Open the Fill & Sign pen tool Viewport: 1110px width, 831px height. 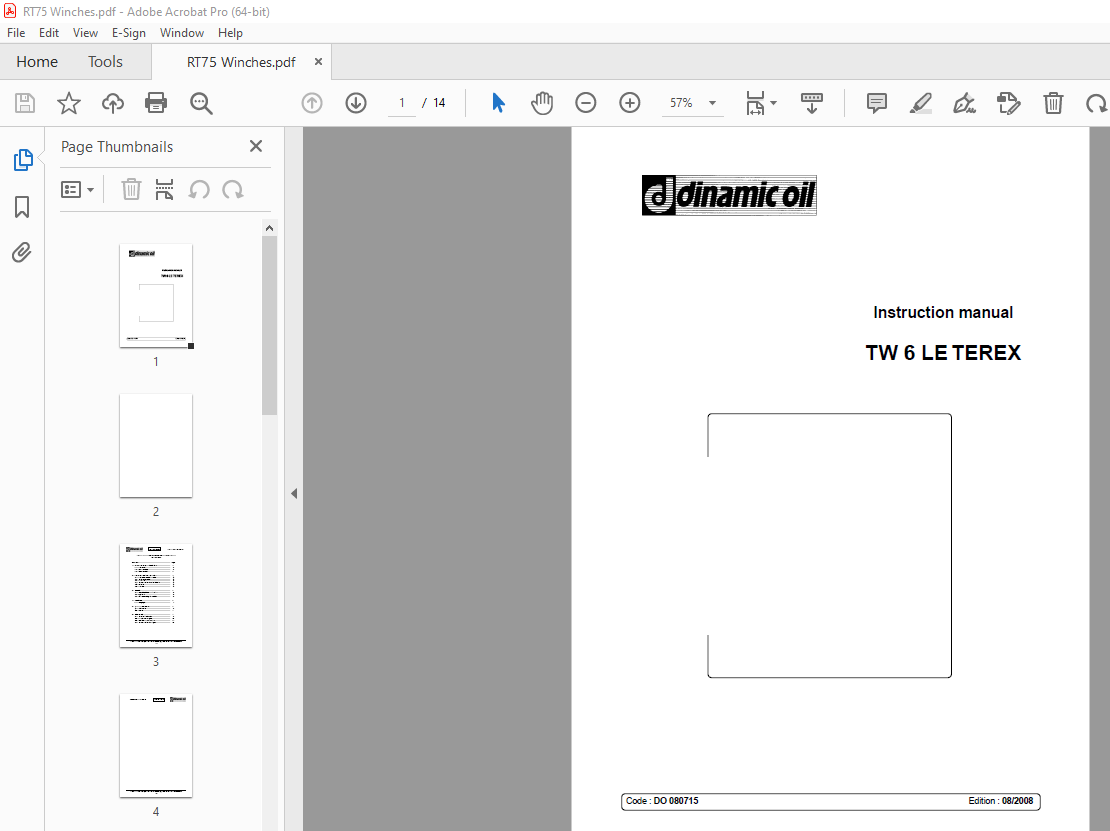[x=964, y=103]
